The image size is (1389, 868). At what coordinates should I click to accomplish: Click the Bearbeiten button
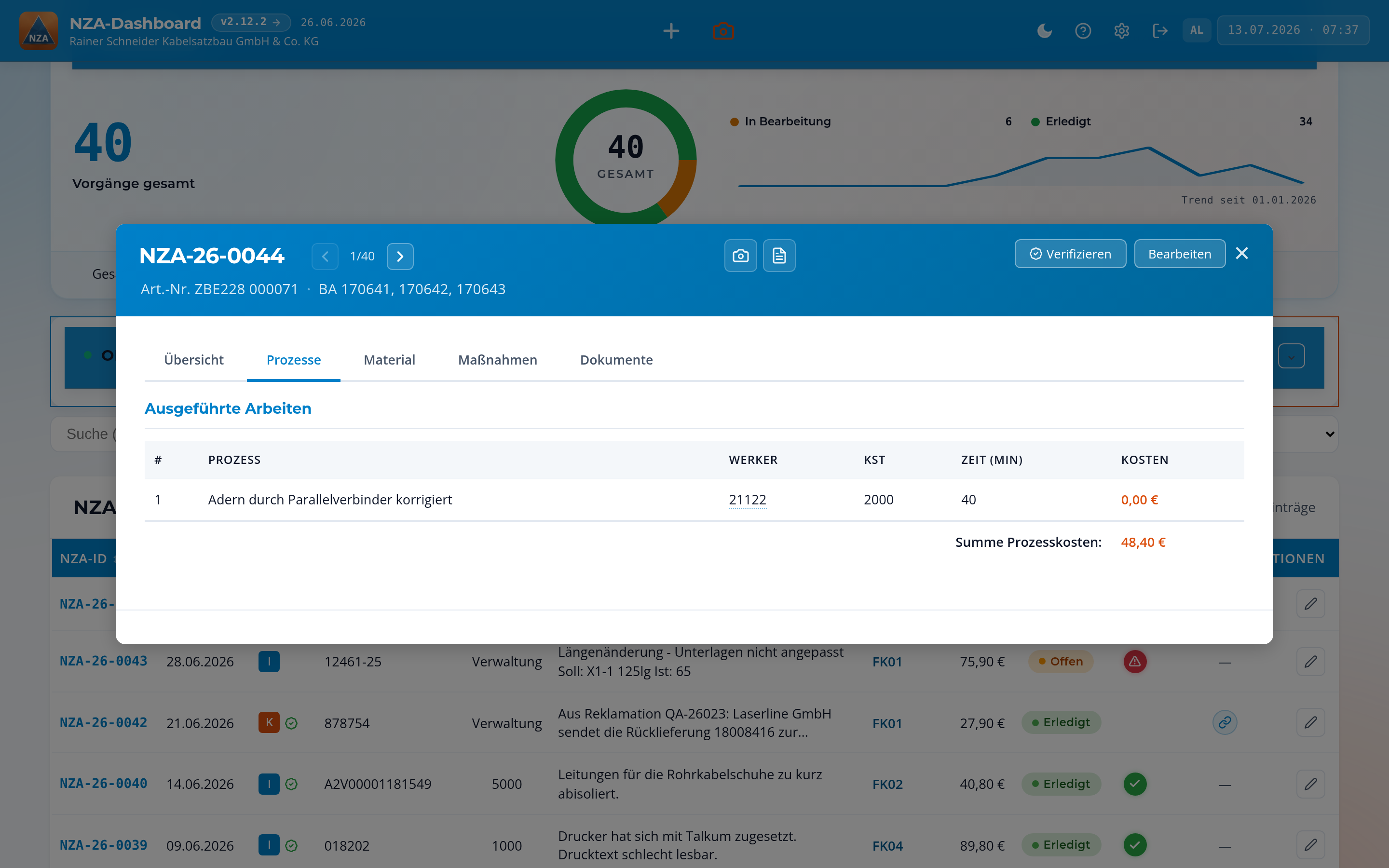tap(1180, 254)
